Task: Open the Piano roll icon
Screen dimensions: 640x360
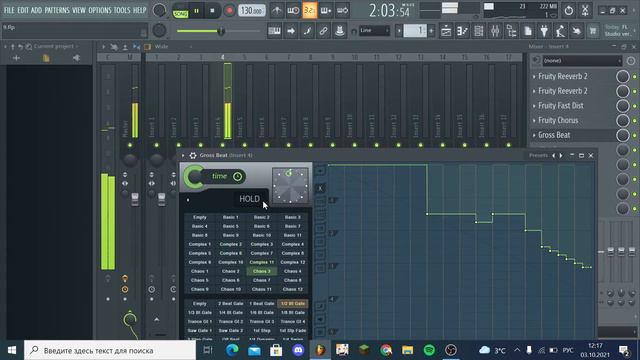Action: pos(462,31)
